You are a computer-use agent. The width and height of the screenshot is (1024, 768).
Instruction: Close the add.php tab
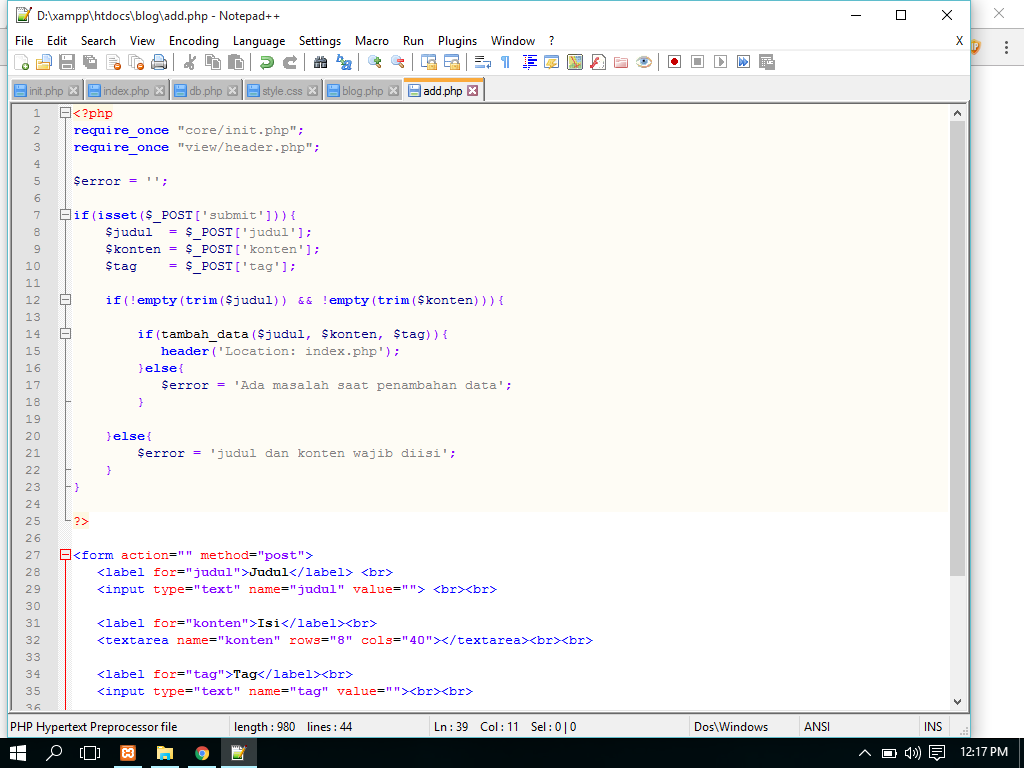tap(472, 91)
